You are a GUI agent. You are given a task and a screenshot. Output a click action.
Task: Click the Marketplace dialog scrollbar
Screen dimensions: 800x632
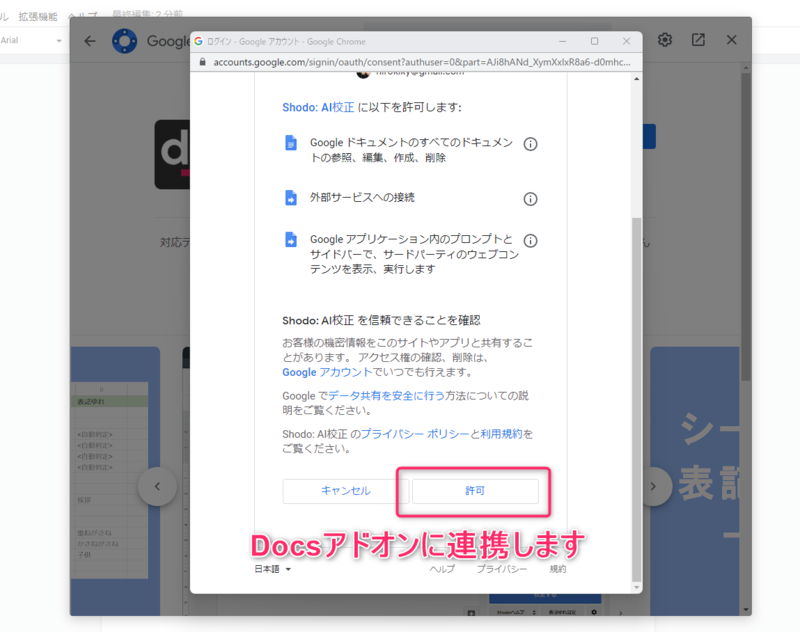(745, 227)
